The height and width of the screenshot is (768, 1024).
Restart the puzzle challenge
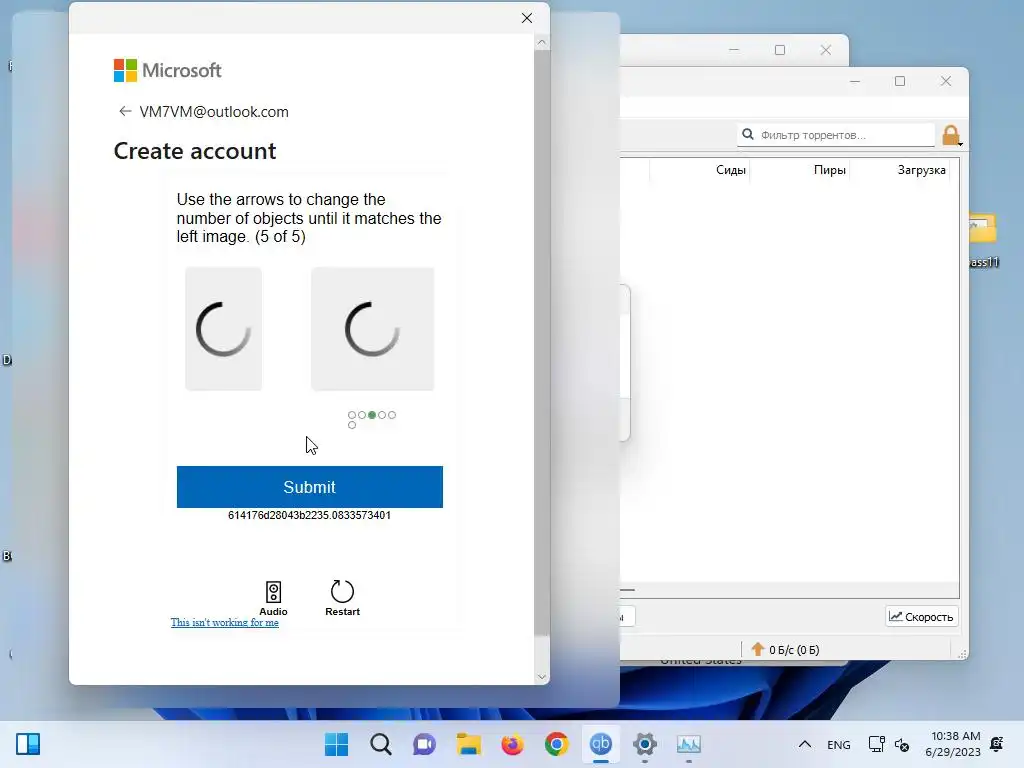click(342, 598)
